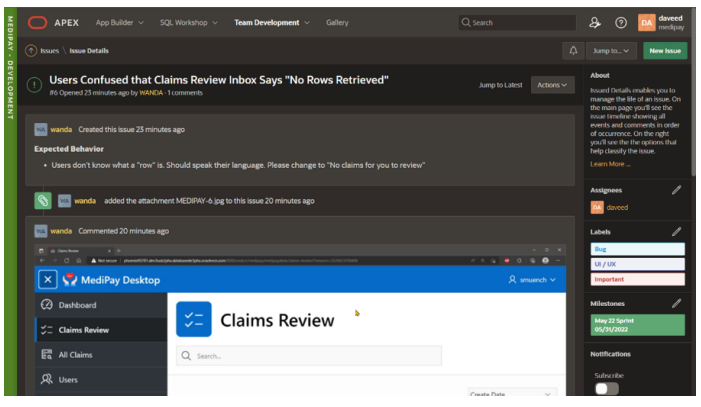Open the smuench user dropdown
701x407 pixels.
click(x=532, y=280)
